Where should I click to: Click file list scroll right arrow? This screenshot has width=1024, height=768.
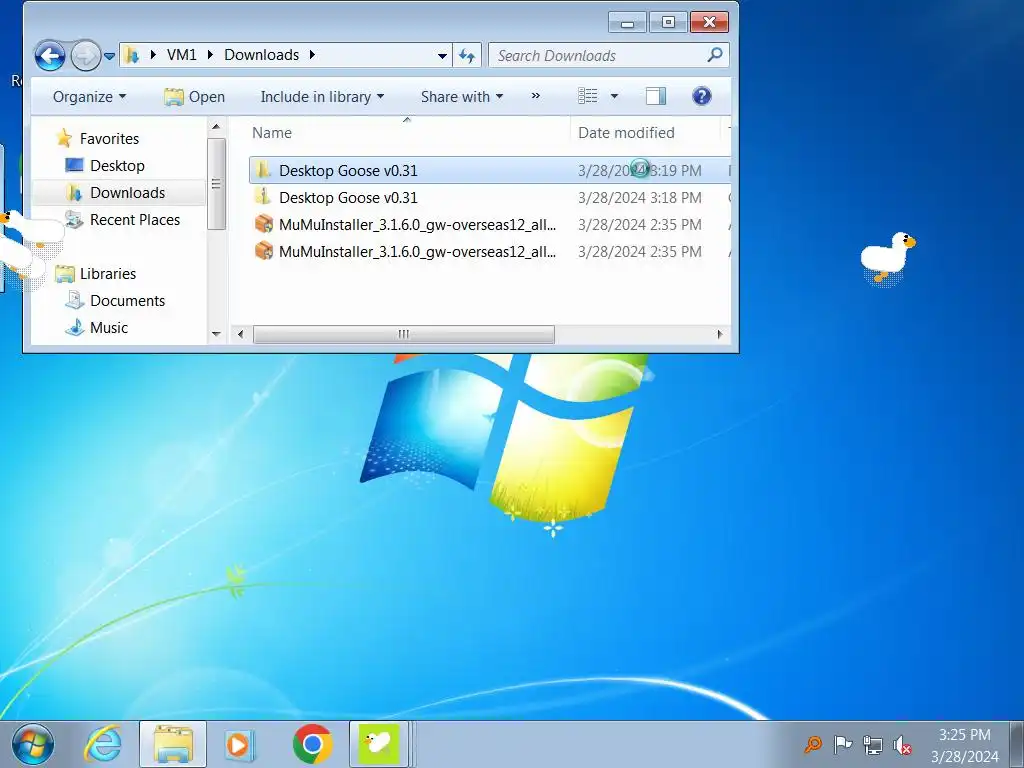click(720, 334)
